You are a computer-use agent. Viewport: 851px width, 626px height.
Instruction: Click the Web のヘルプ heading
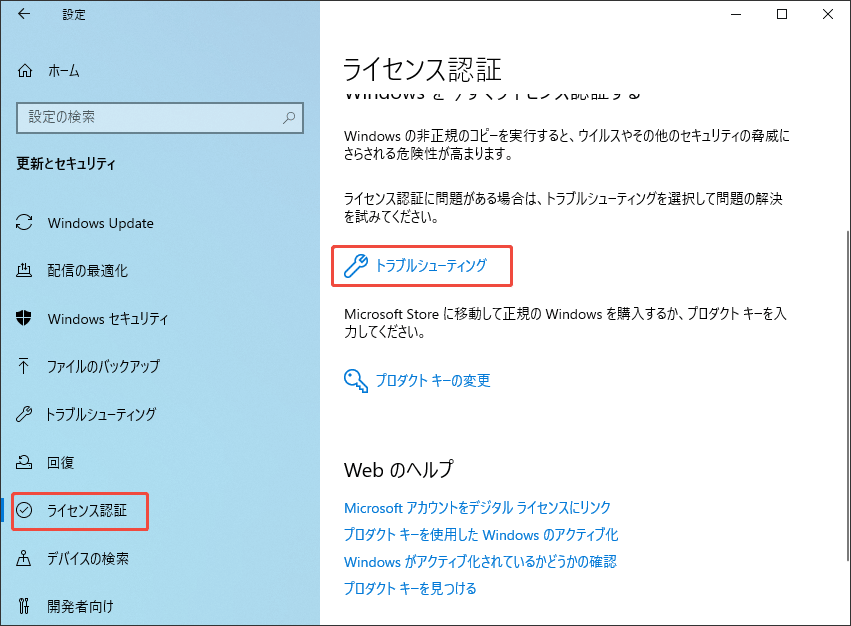coord(399,470)
